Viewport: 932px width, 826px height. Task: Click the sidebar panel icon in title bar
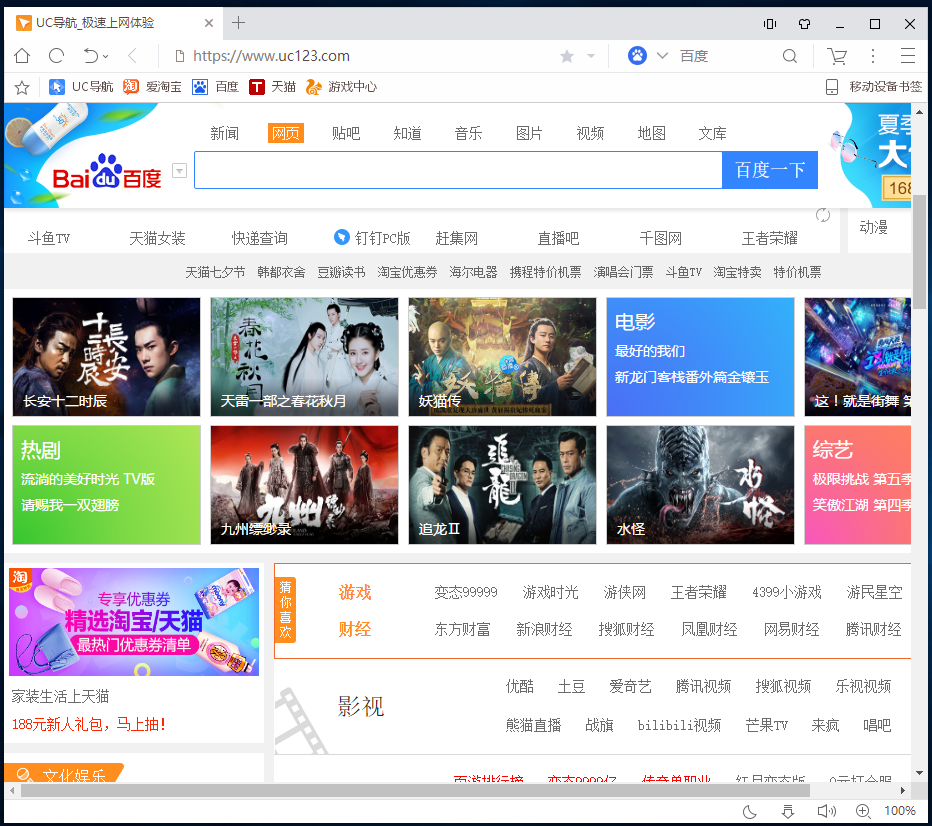point(770,24)
